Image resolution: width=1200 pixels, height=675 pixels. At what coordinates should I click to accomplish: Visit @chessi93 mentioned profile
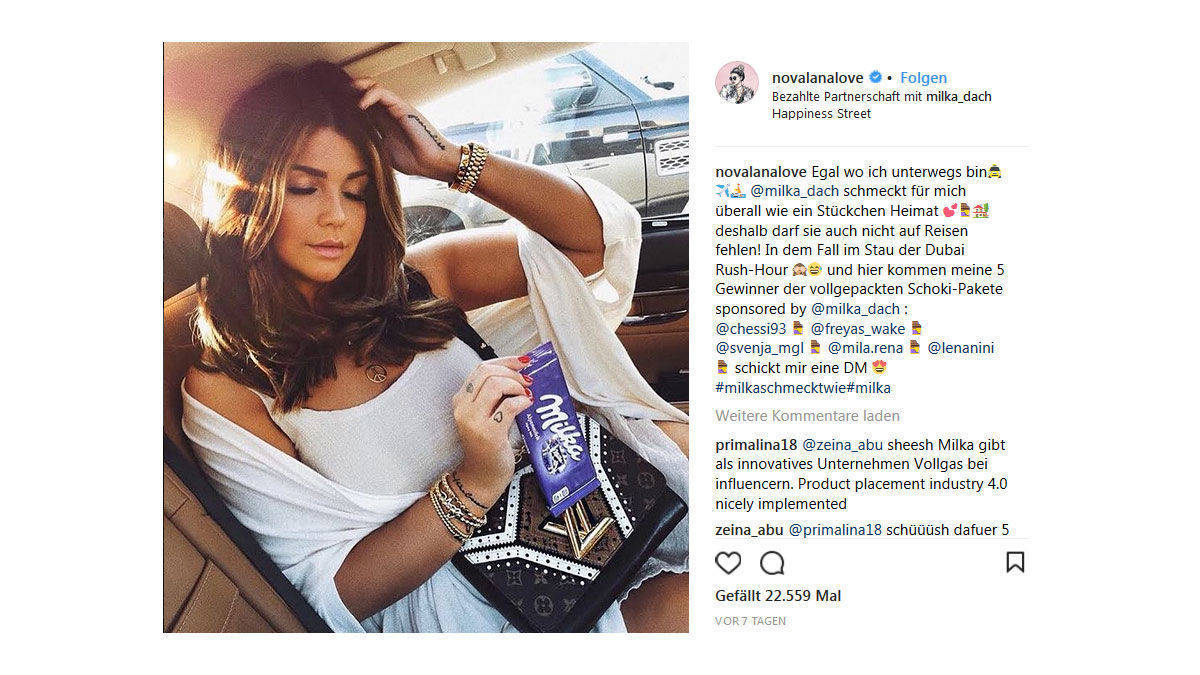751,328
